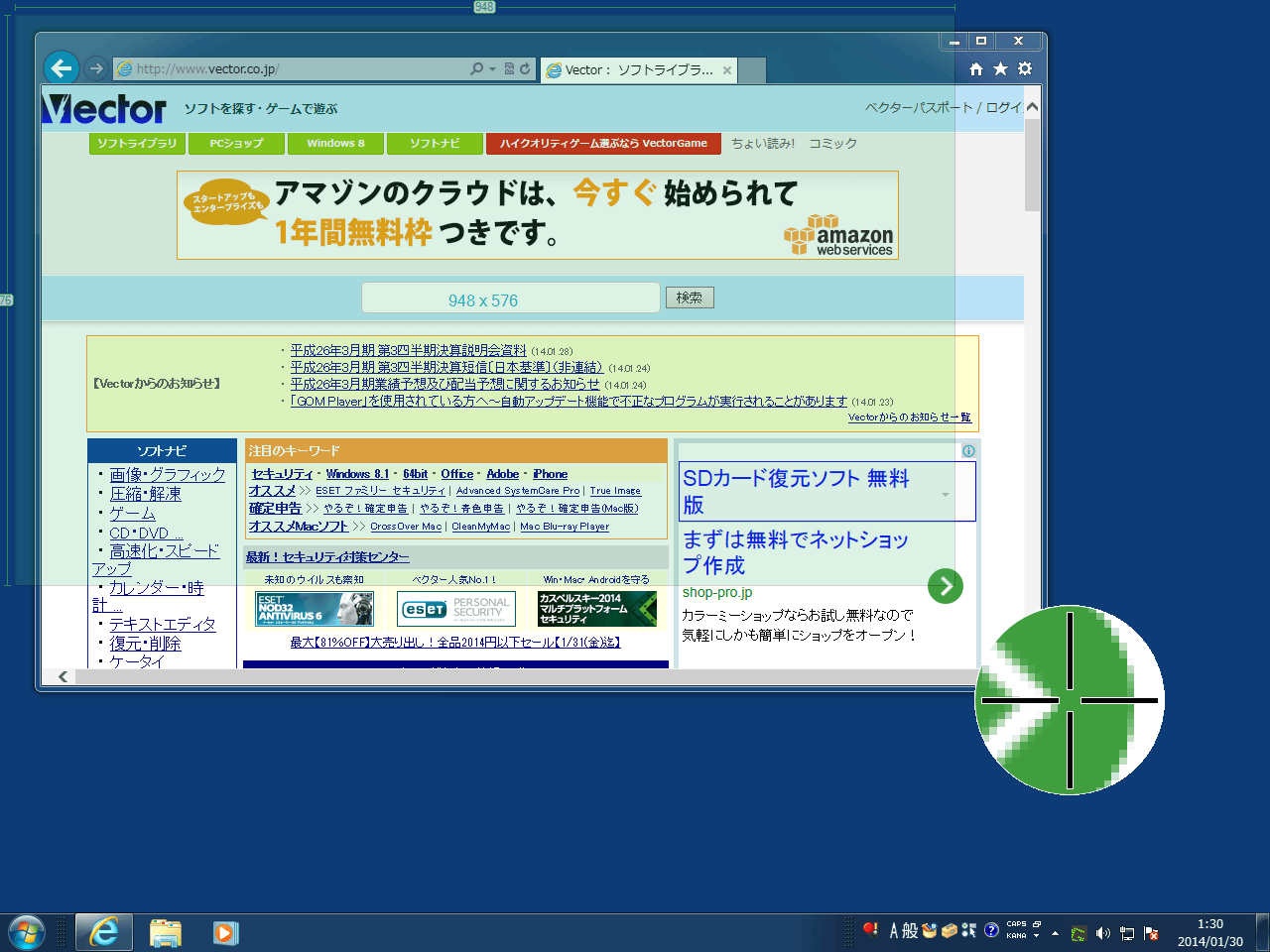1270x952 pixels.
Task: Click the Greenshot tray icon
Action: pos(1079,933)
